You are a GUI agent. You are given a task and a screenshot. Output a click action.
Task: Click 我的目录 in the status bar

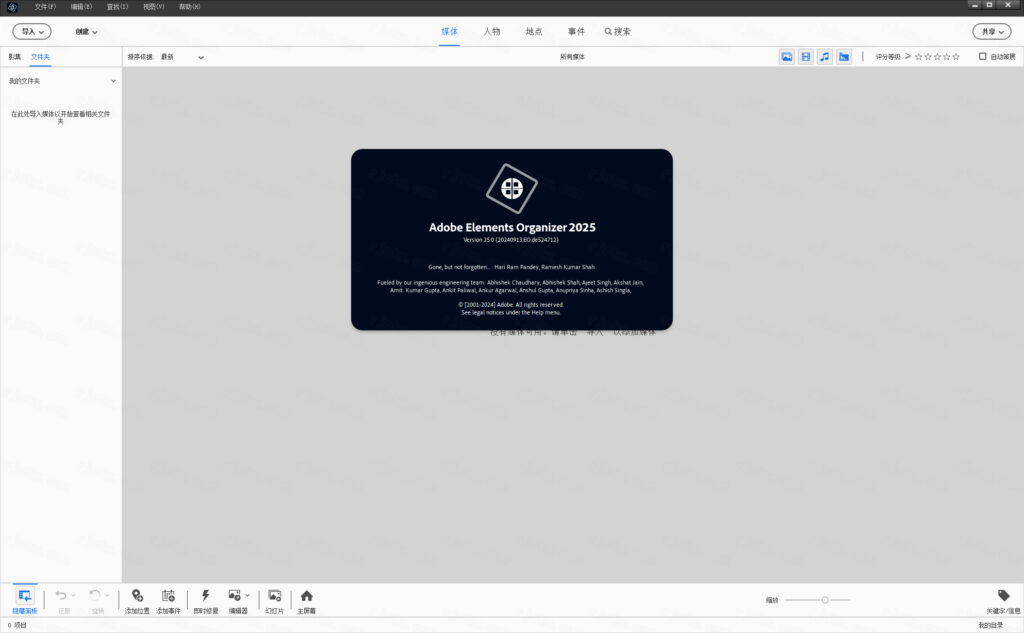point(991,625)
